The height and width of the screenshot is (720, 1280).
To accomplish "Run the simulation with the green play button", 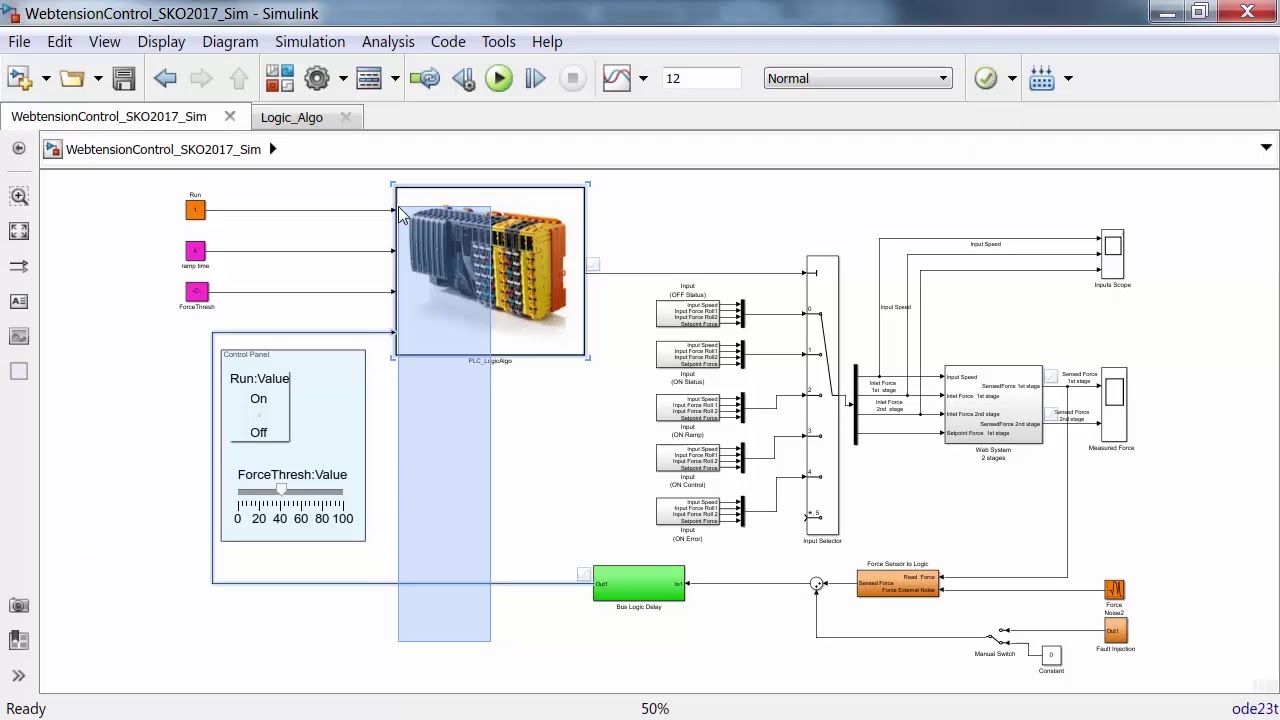I will tap(499, 78).
